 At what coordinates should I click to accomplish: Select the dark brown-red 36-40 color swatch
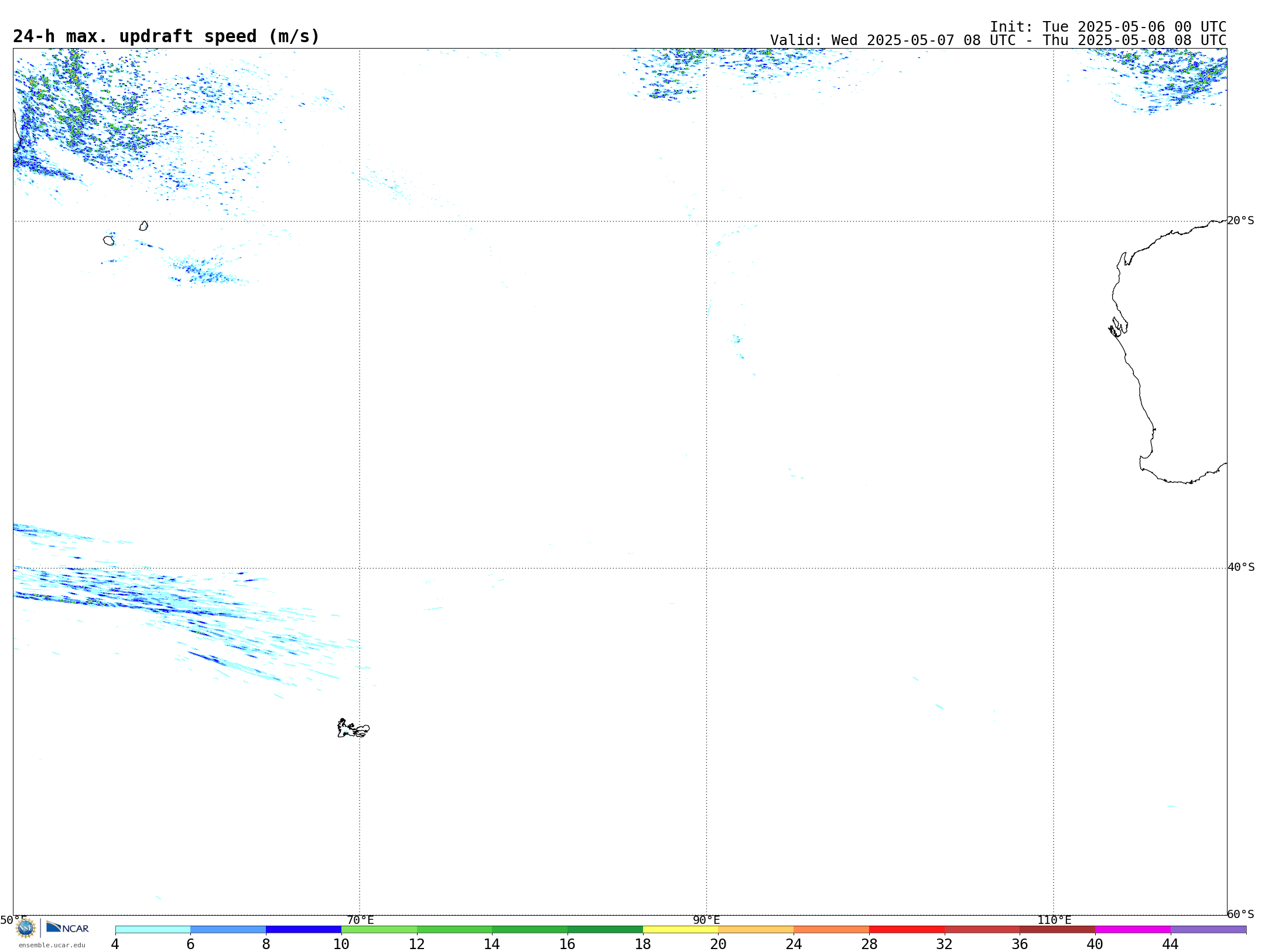(1058, 930)
